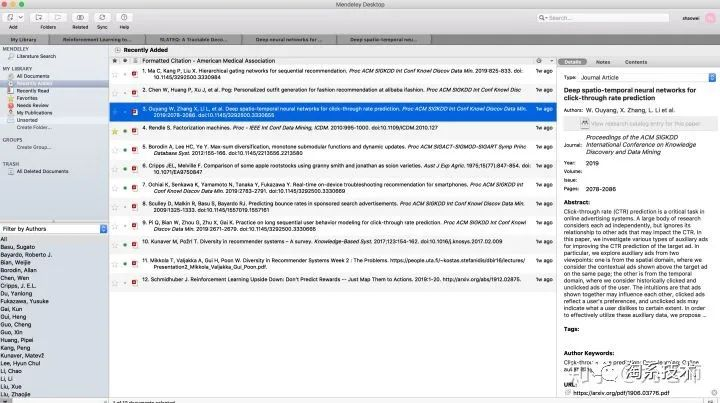The width and height of the screenshot is (720, 403).
Task: Click Create Folder... link
Action: (x=34, y=128)
